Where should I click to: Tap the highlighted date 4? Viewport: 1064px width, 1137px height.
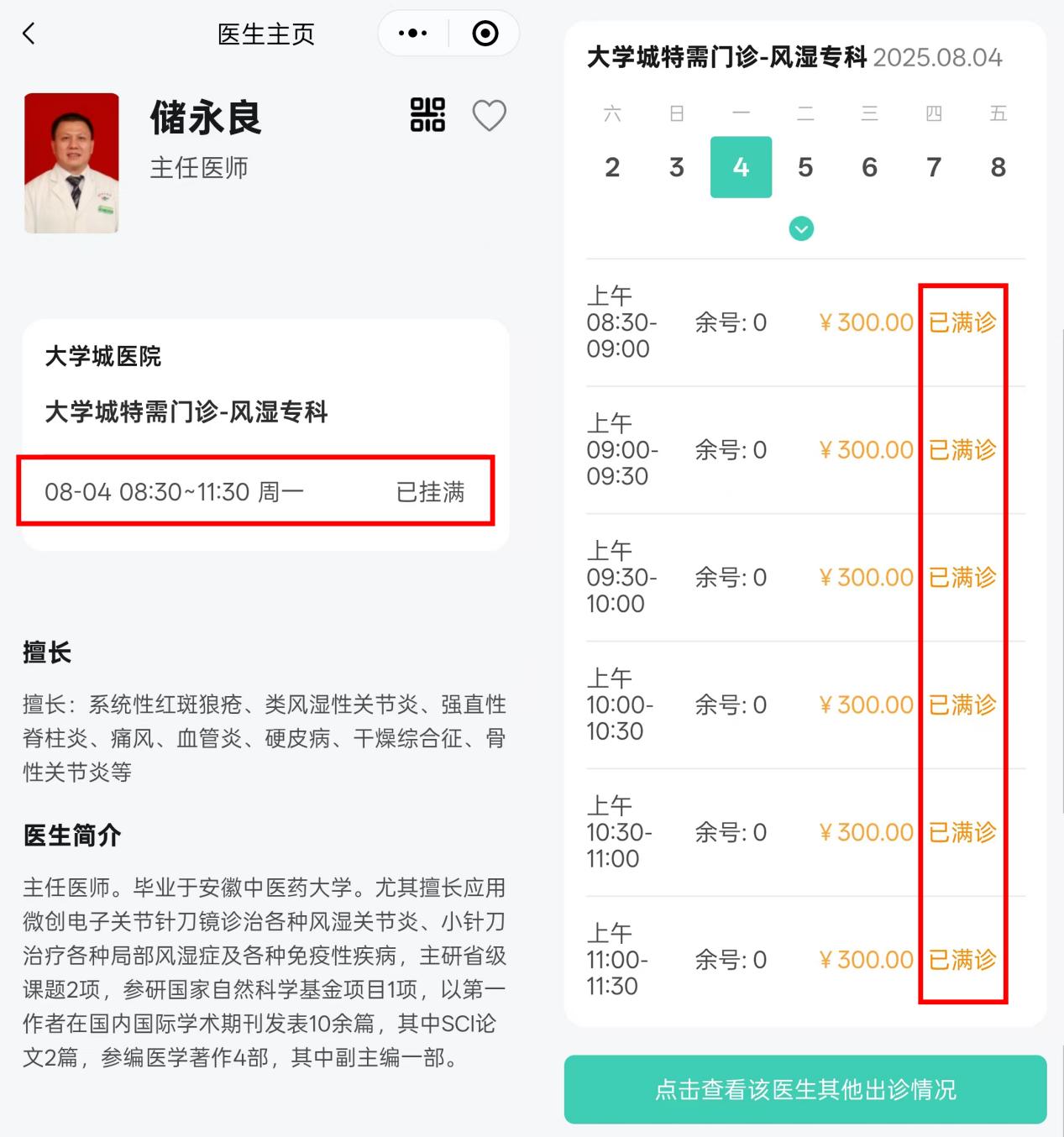(741, 167)
